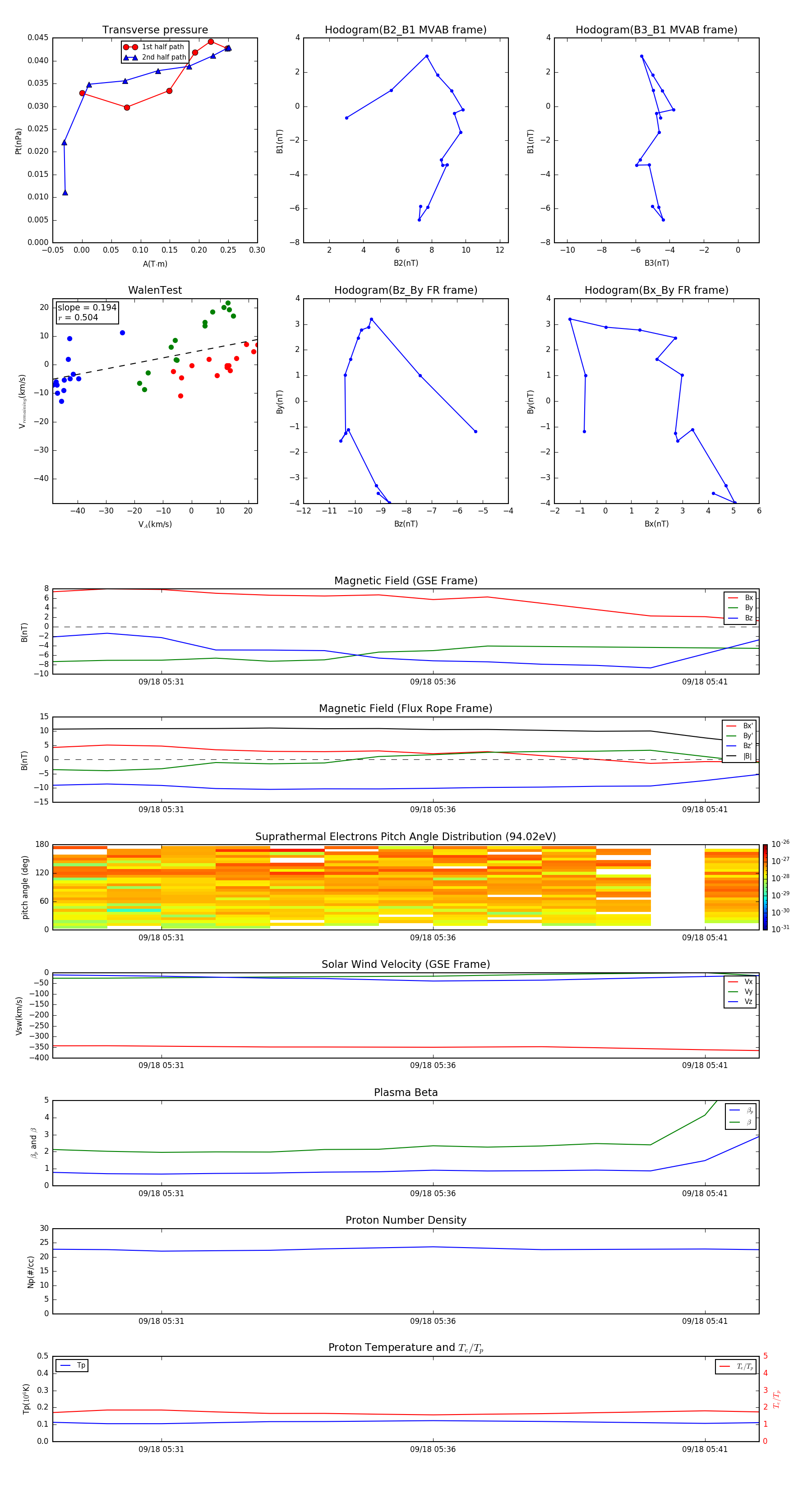
Task: Click the "Hodogram(B3_B1 MVAB frame)" title
Action: pos(656,30)
